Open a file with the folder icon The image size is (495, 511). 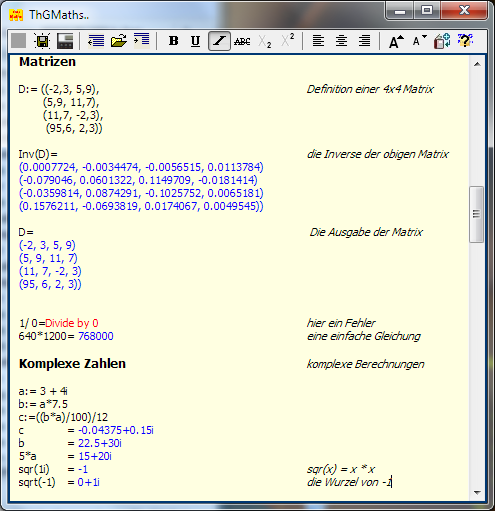coord(119,41)
